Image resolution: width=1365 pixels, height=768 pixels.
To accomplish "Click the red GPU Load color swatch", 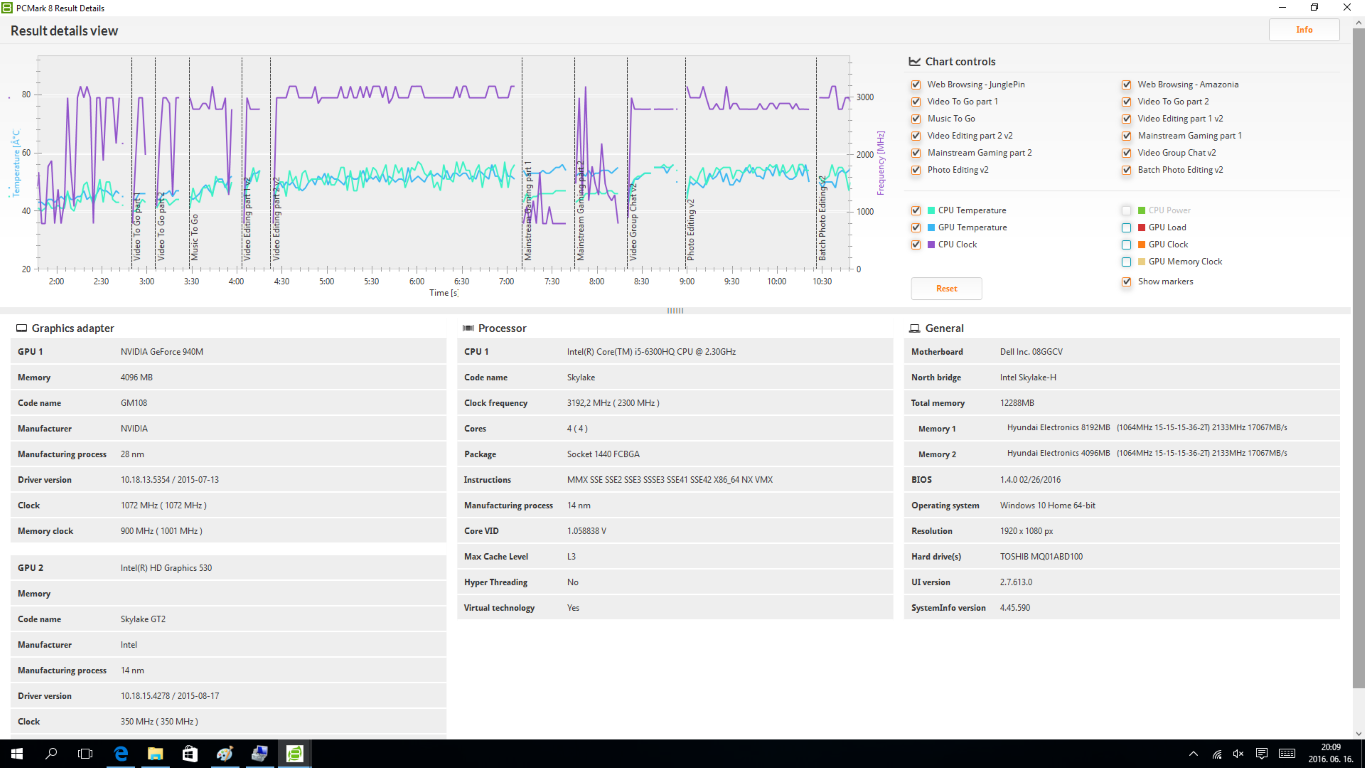I will tap(1142, 228).
